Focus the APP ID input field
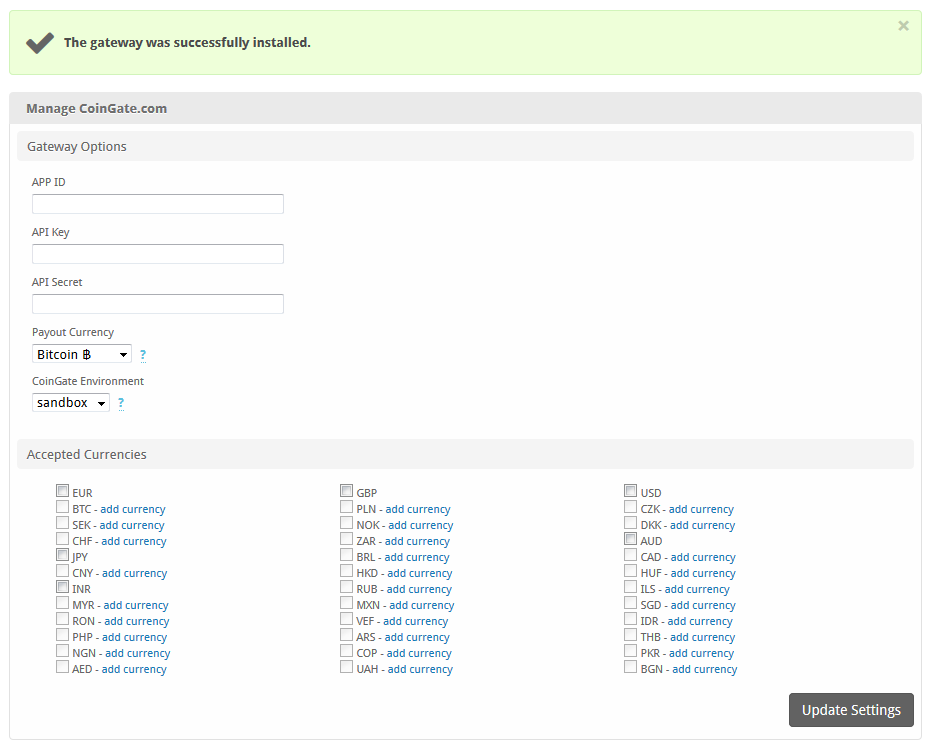The width and height of the screenshot is (930, 751). coord(158,204)
